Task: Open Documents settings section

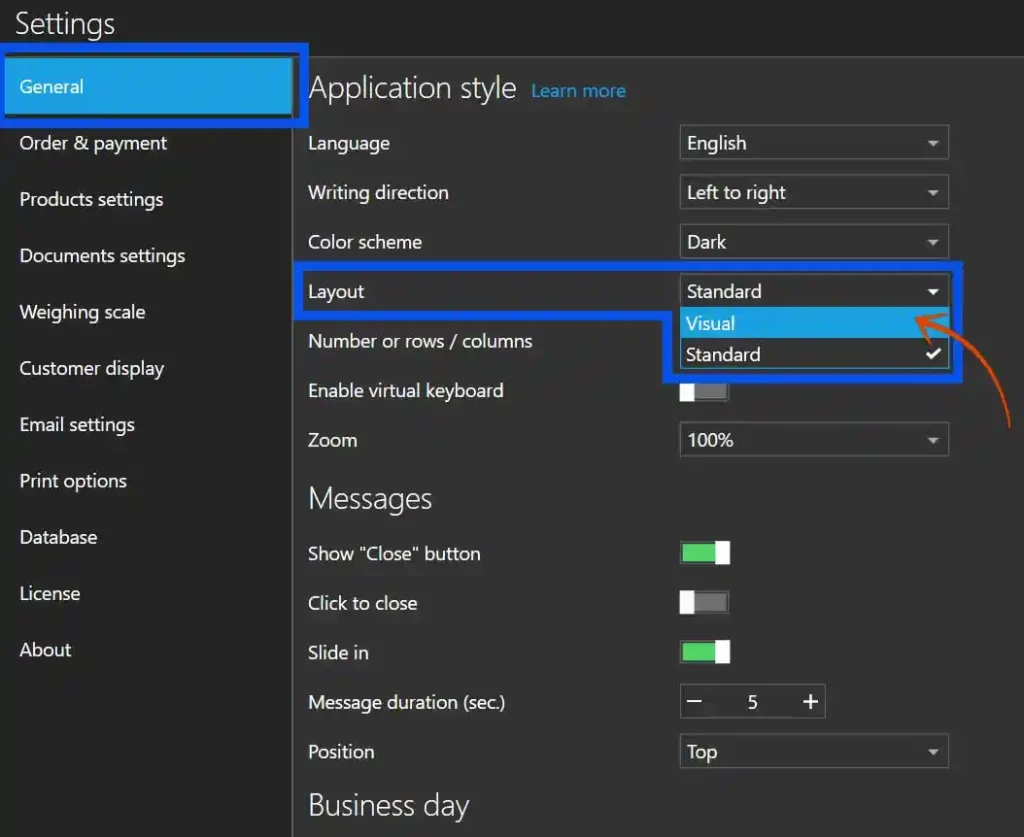Action: [x=101, y=256]
